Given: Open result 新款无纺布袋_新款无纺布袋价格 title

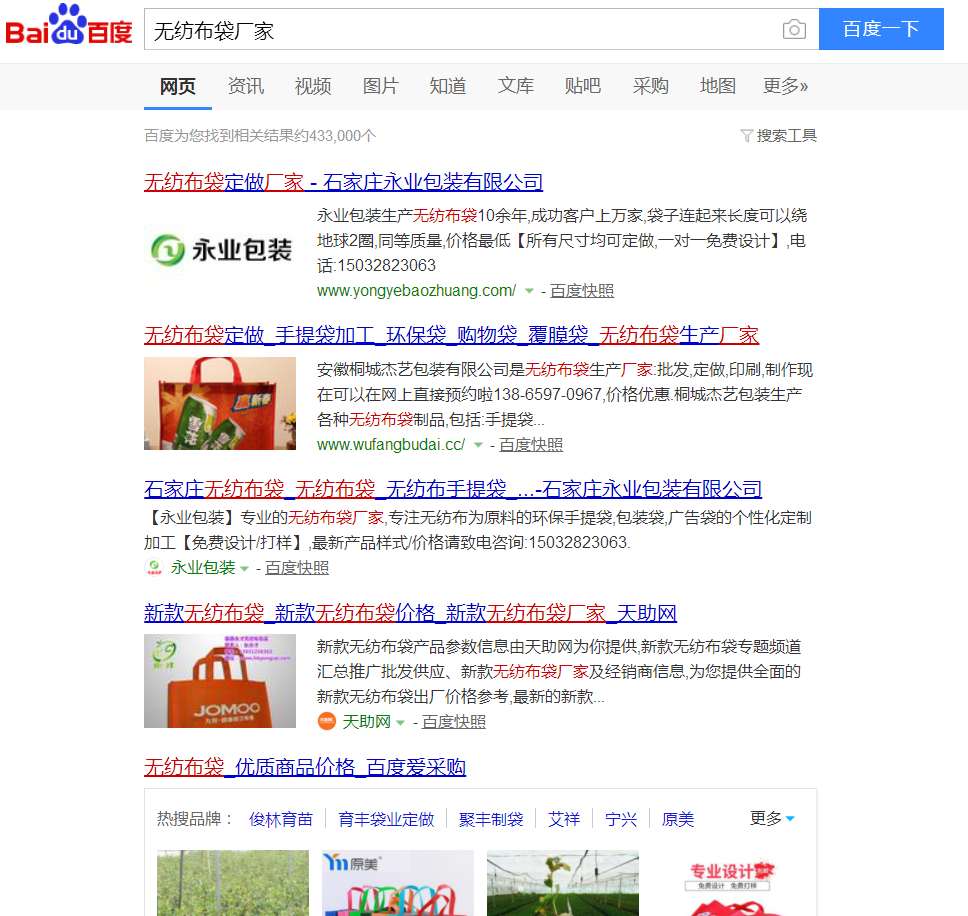Looking at the screenshot, I should 411,613.
